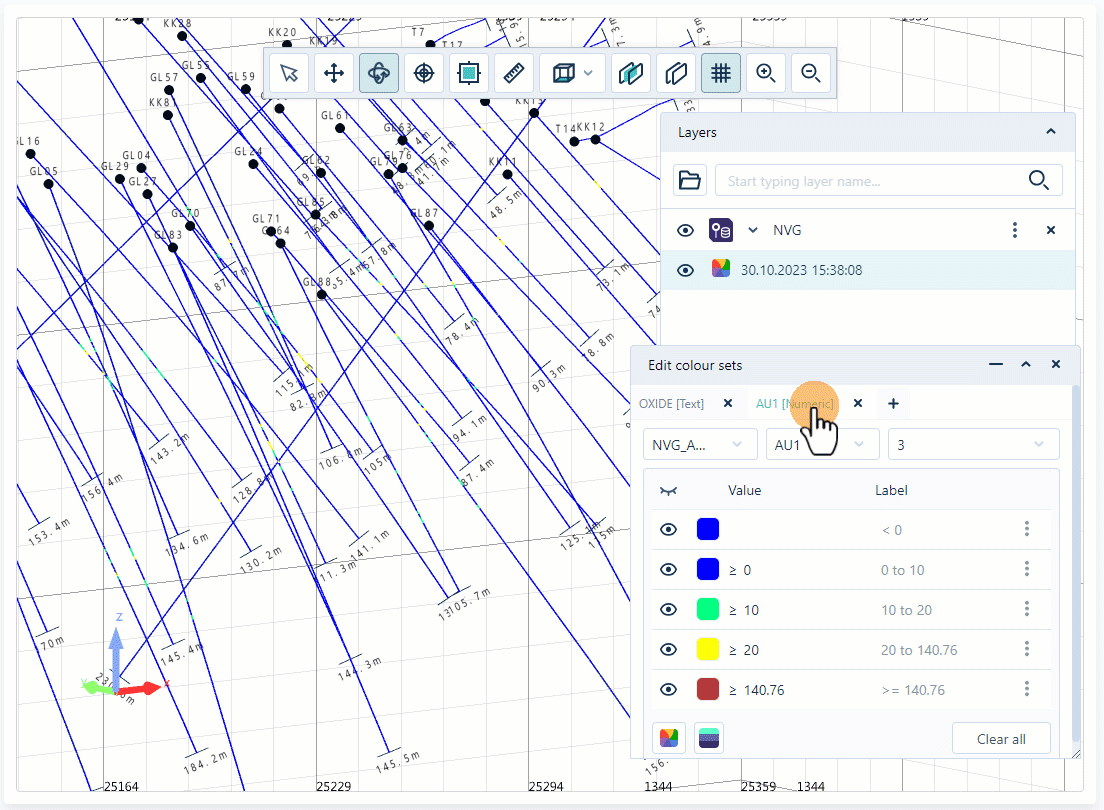Viewport: 1104px width, 810px height.
Task: Toggle the grid display tool
Action: pyautogui.click(x=721, y=72)
